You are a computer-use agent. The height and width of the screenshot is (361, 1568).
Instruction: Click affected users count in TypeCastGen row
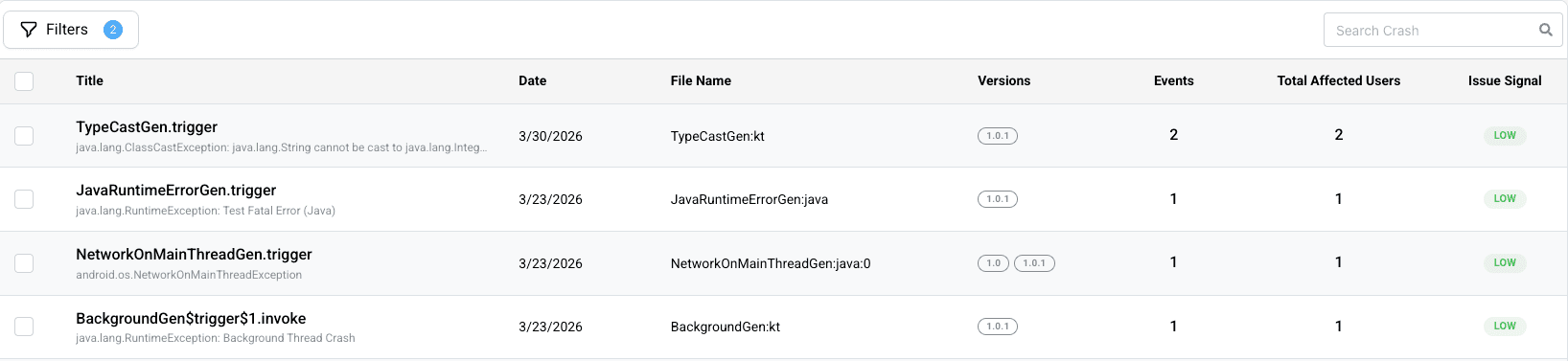coord(1339,135)
